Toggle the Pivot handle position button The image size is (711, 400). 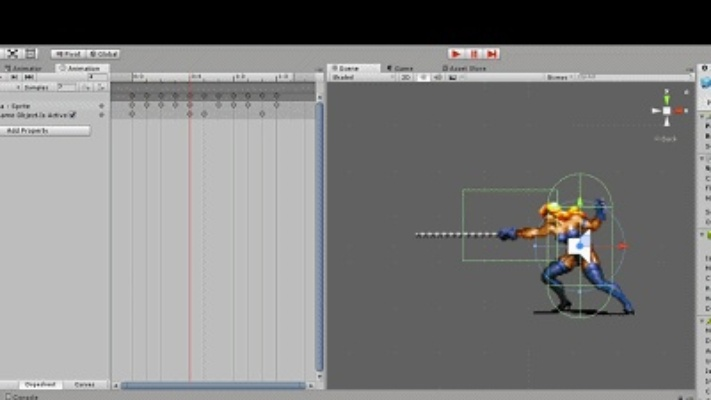click(68, 54)
